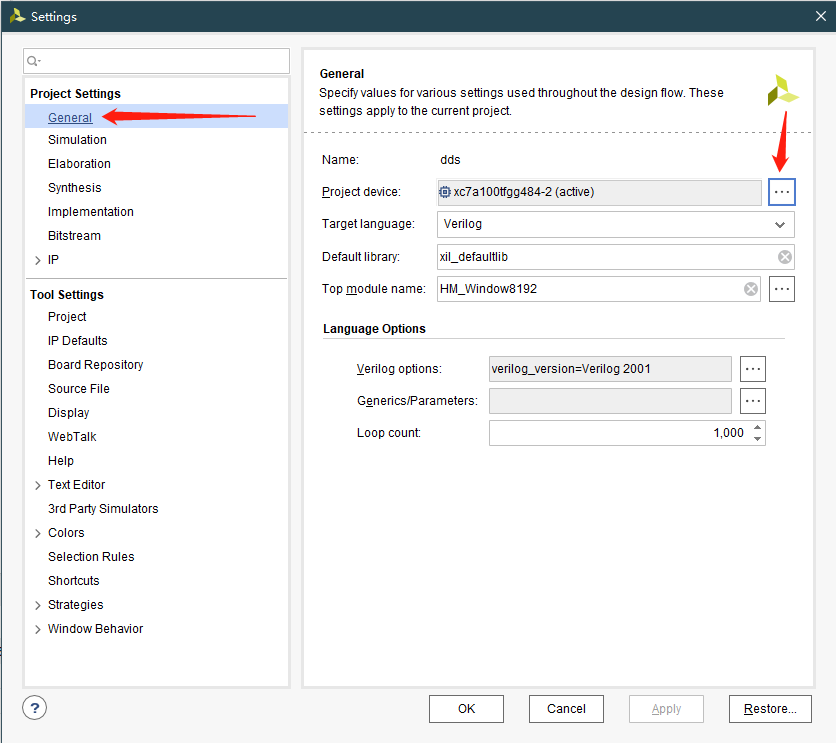
Task: Open Verilog options editor dialog
Action: (x=753, y=369)
